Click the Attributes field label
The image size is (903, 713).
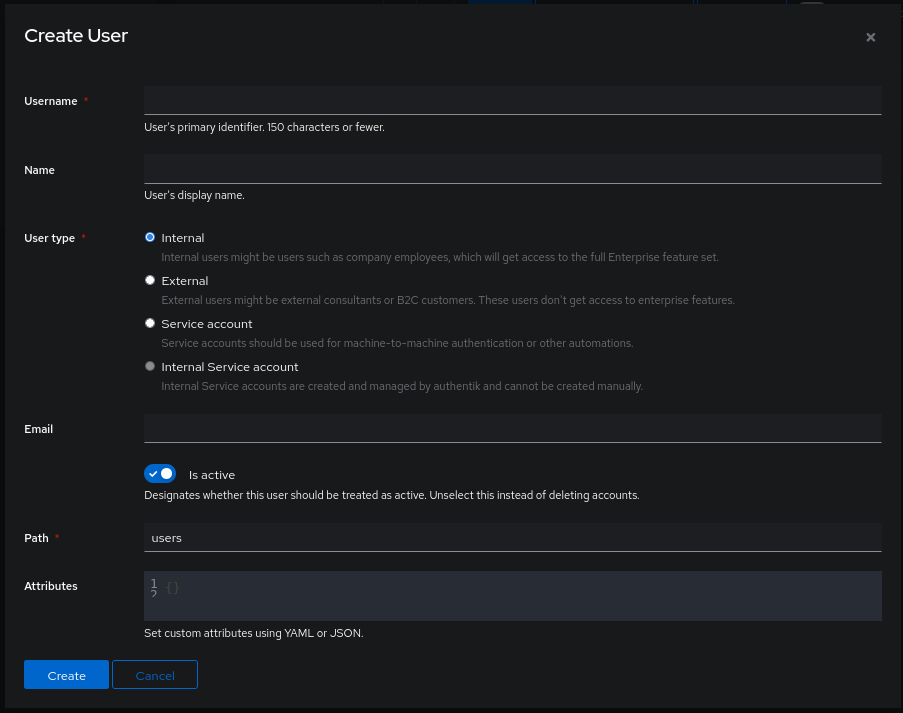51,586
